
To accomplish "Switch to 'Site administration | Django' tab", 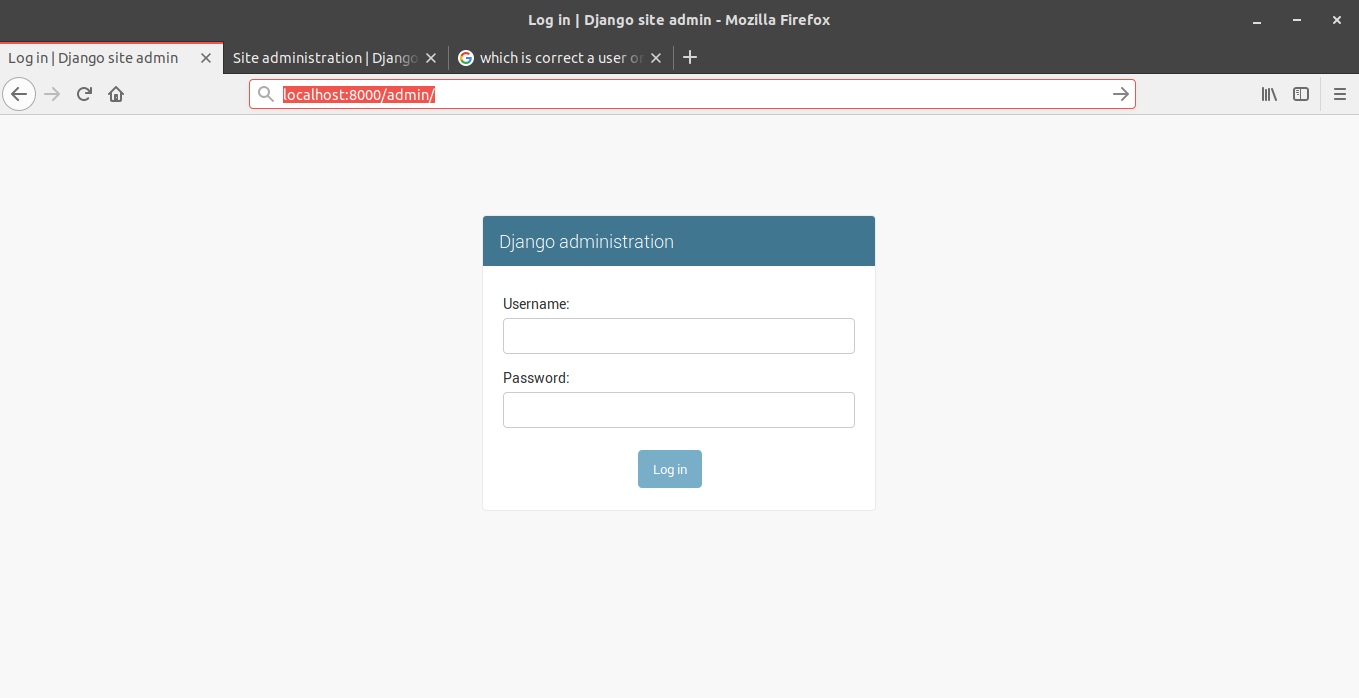I will click(336, 58).
